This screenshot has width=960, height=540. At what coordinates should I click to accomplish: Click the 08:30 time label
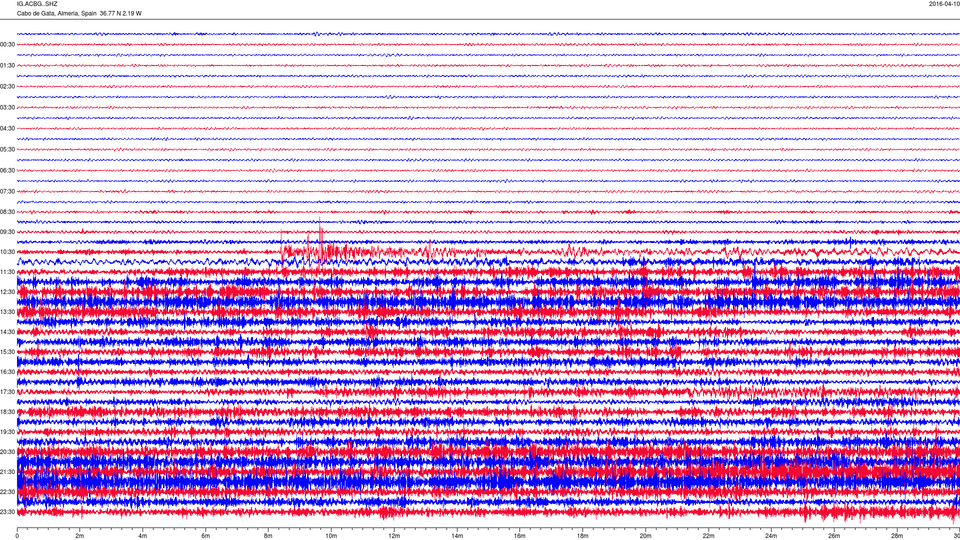(7, 212)
